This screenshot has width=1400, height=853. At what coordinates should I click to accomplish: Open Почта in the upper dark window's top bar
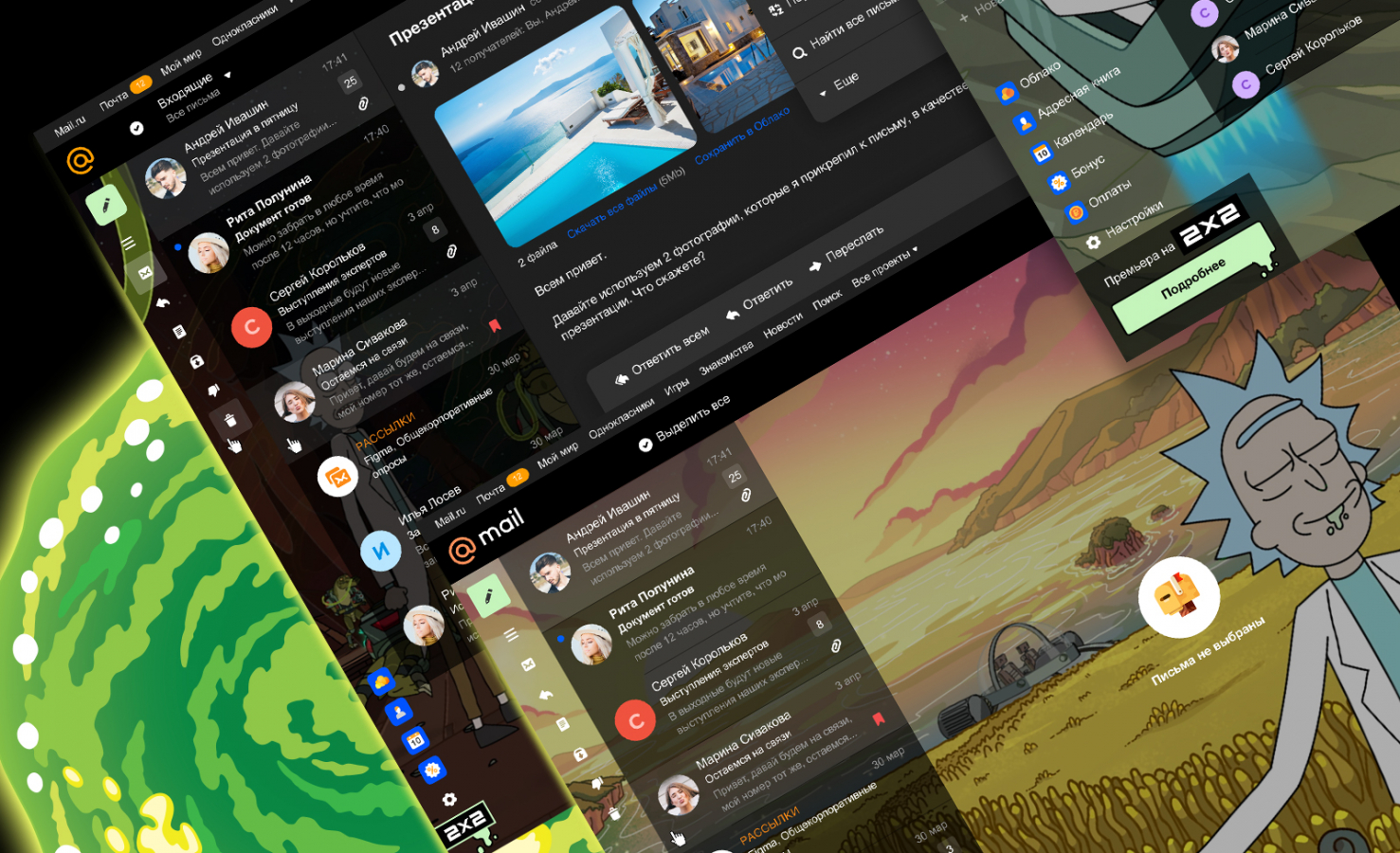pos(113,100)
